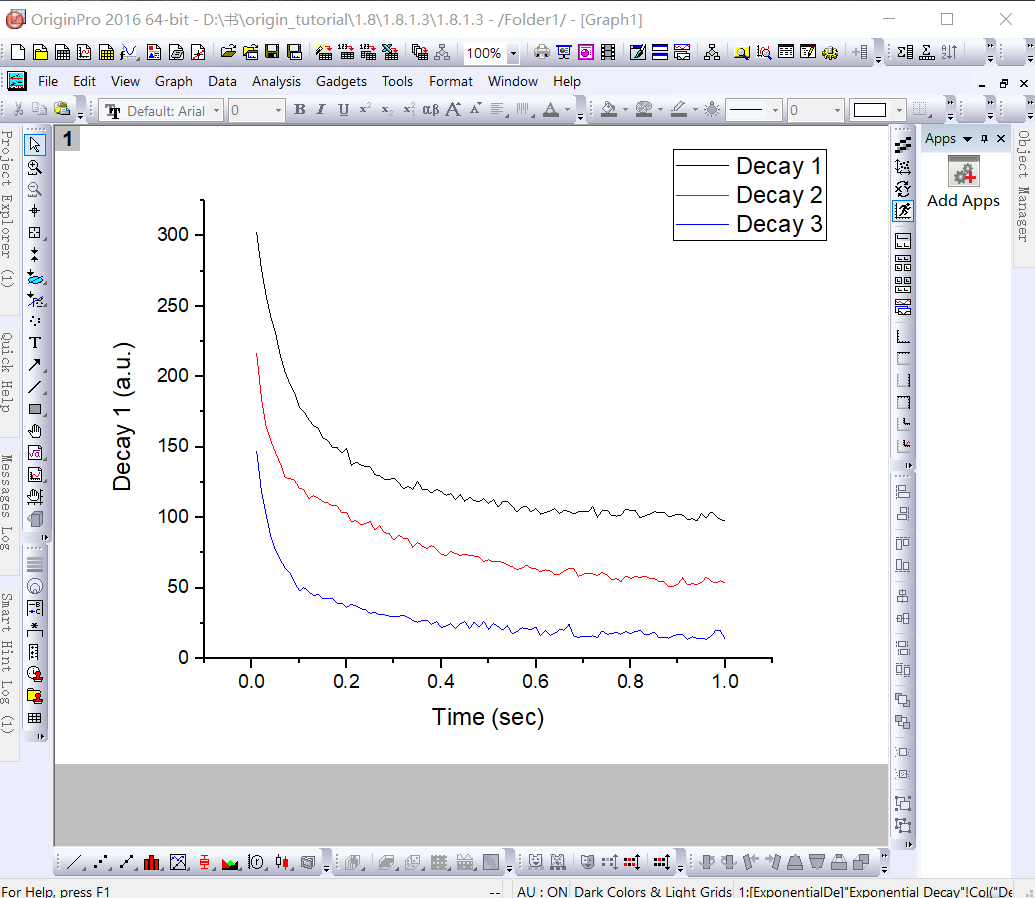Pin the Apps panel
This screenshot has height=898, width=1035.
click(x=984, y=139)
